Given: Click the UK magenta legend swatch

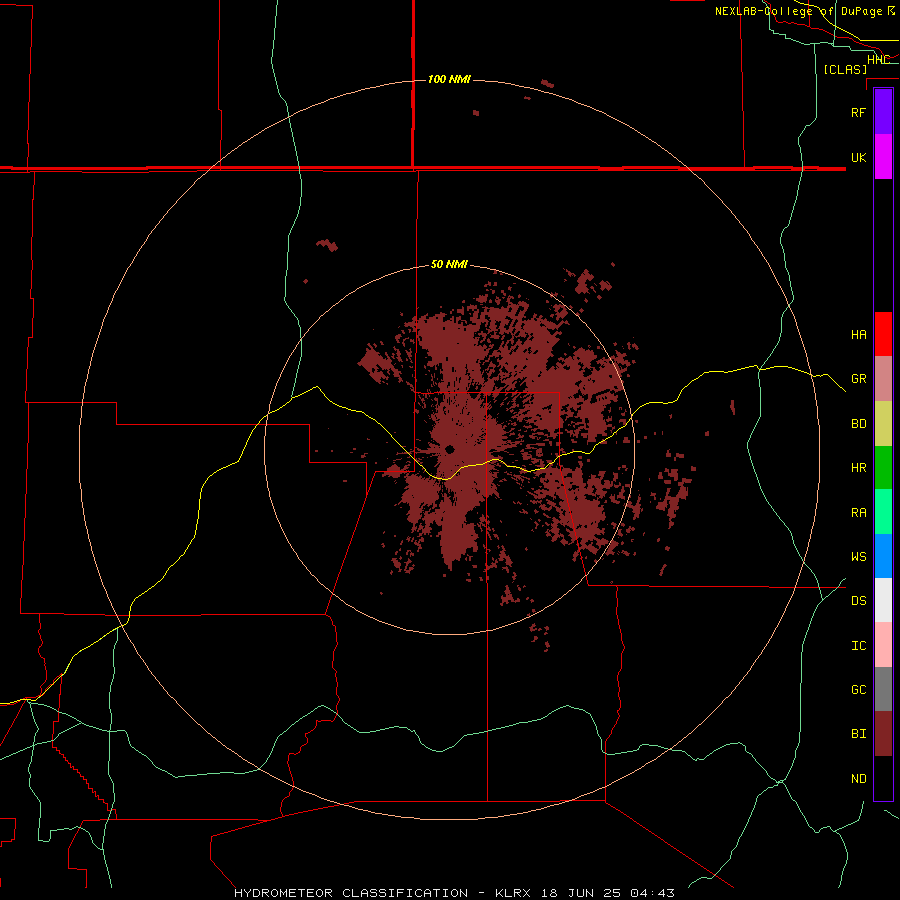Looking at the screenshot, I should [x=883, y=157].
